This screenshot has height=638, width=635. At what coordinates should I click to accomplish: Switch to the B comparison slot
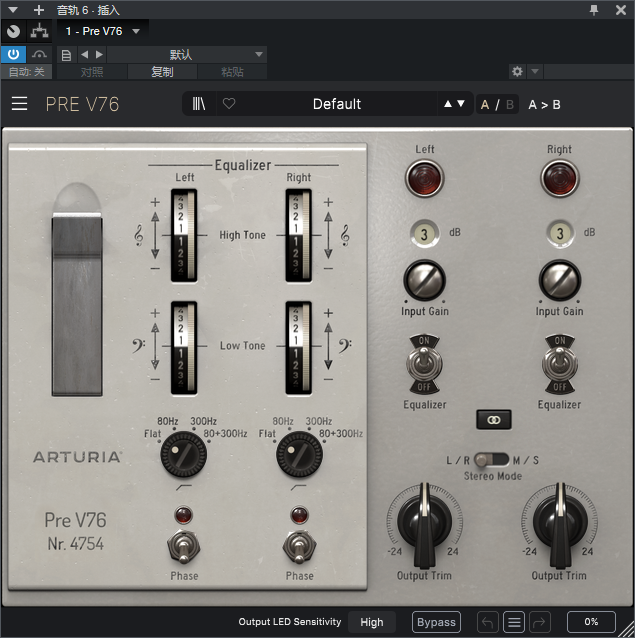pos(510,105)
